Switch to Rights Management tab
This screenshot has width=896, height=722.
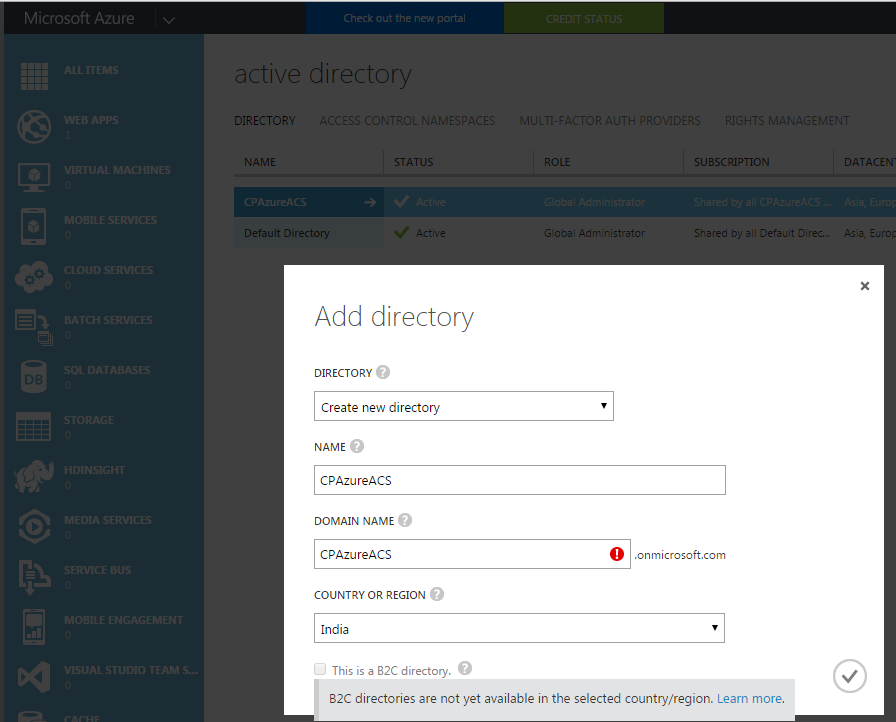(787, 121)
